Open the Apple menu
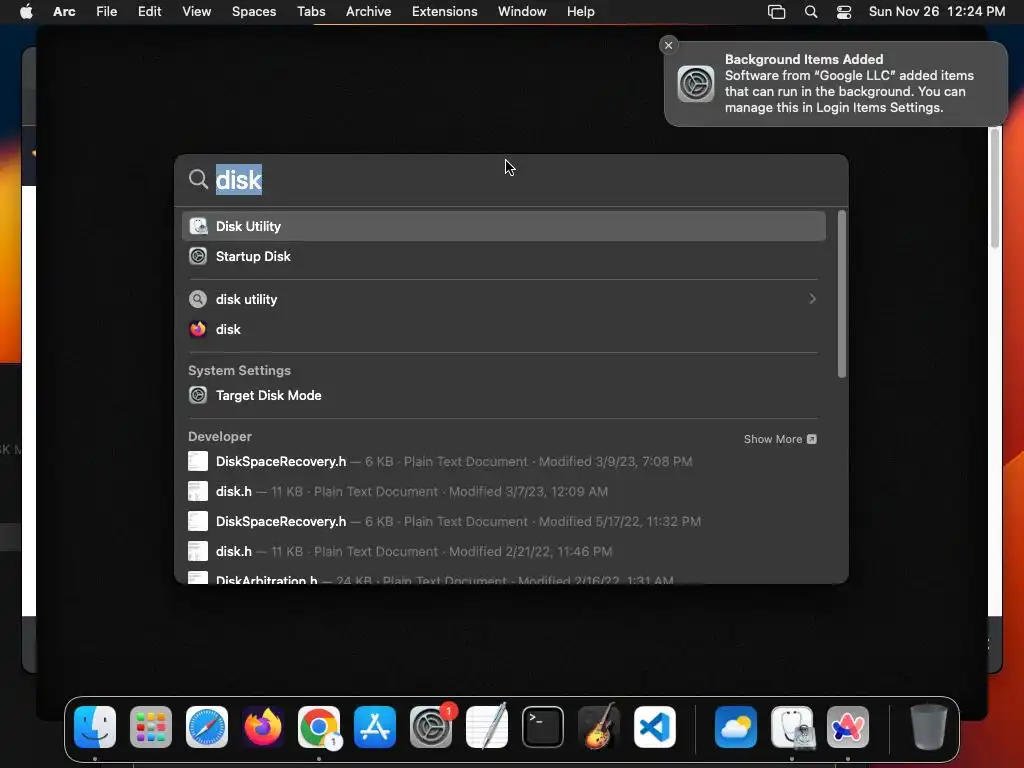 [26, 12]
